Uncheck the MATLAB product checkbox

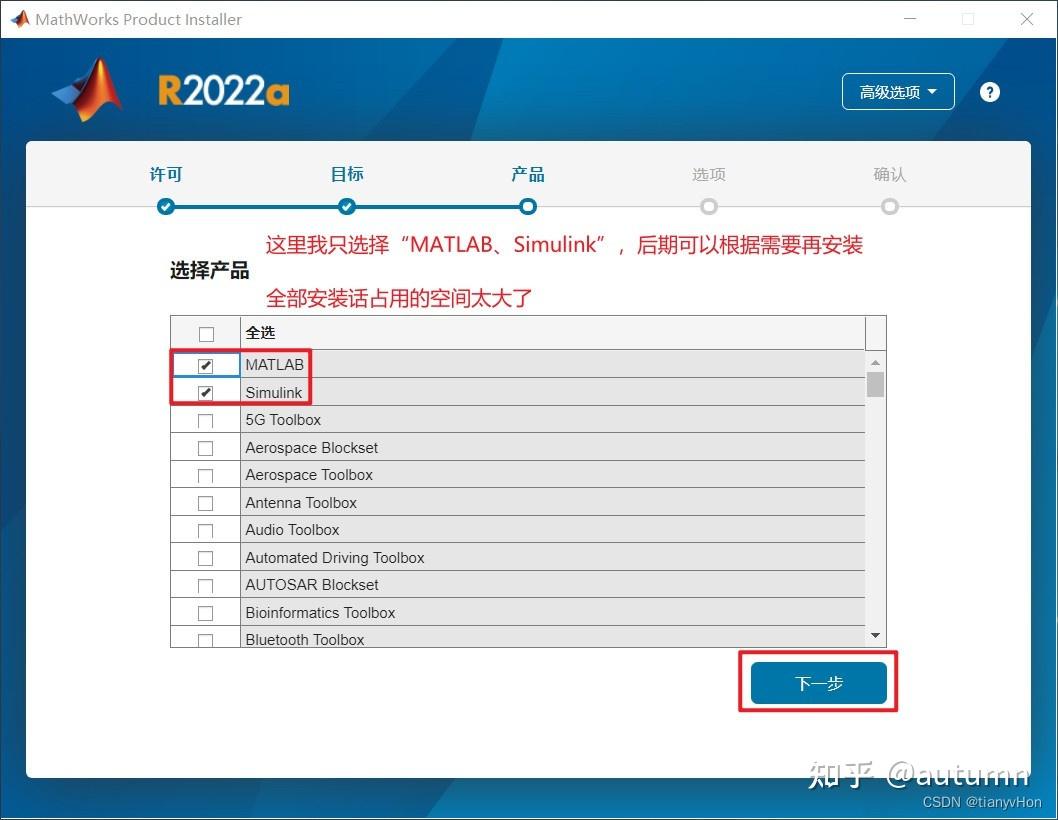coord(206,364)
